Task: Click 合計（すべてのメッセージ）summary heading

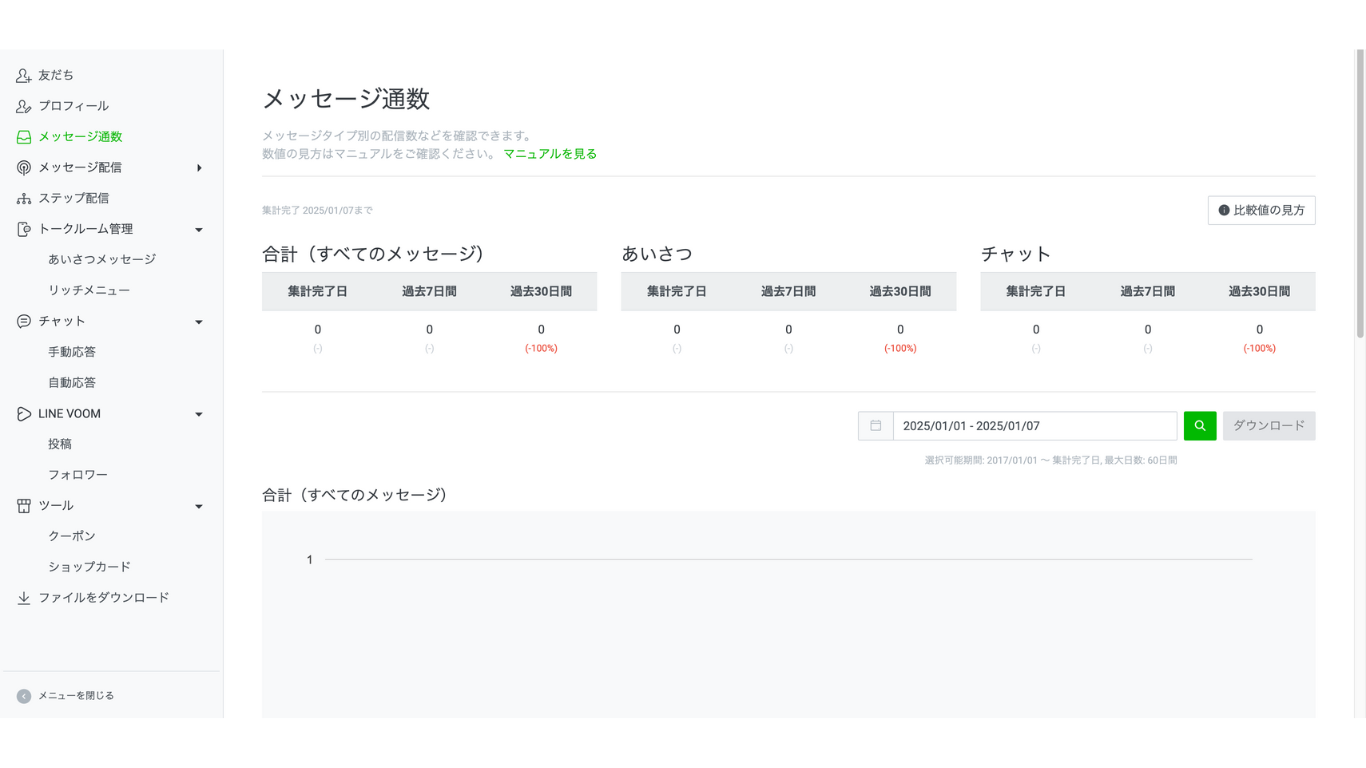Action: pyautogui.click(x=374, y=254)
